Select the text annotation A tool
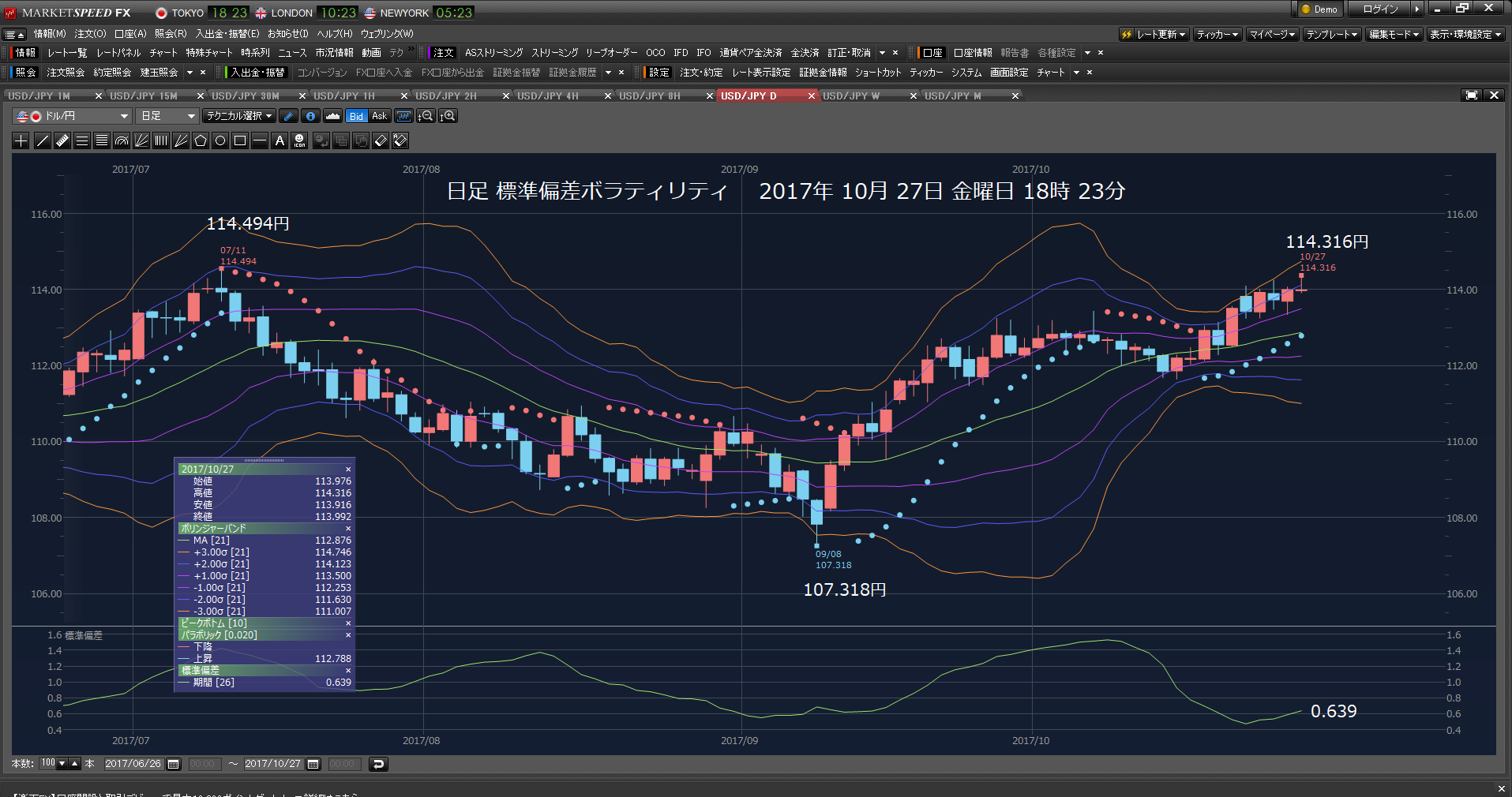1512x797 pixels. click(279, 140)
